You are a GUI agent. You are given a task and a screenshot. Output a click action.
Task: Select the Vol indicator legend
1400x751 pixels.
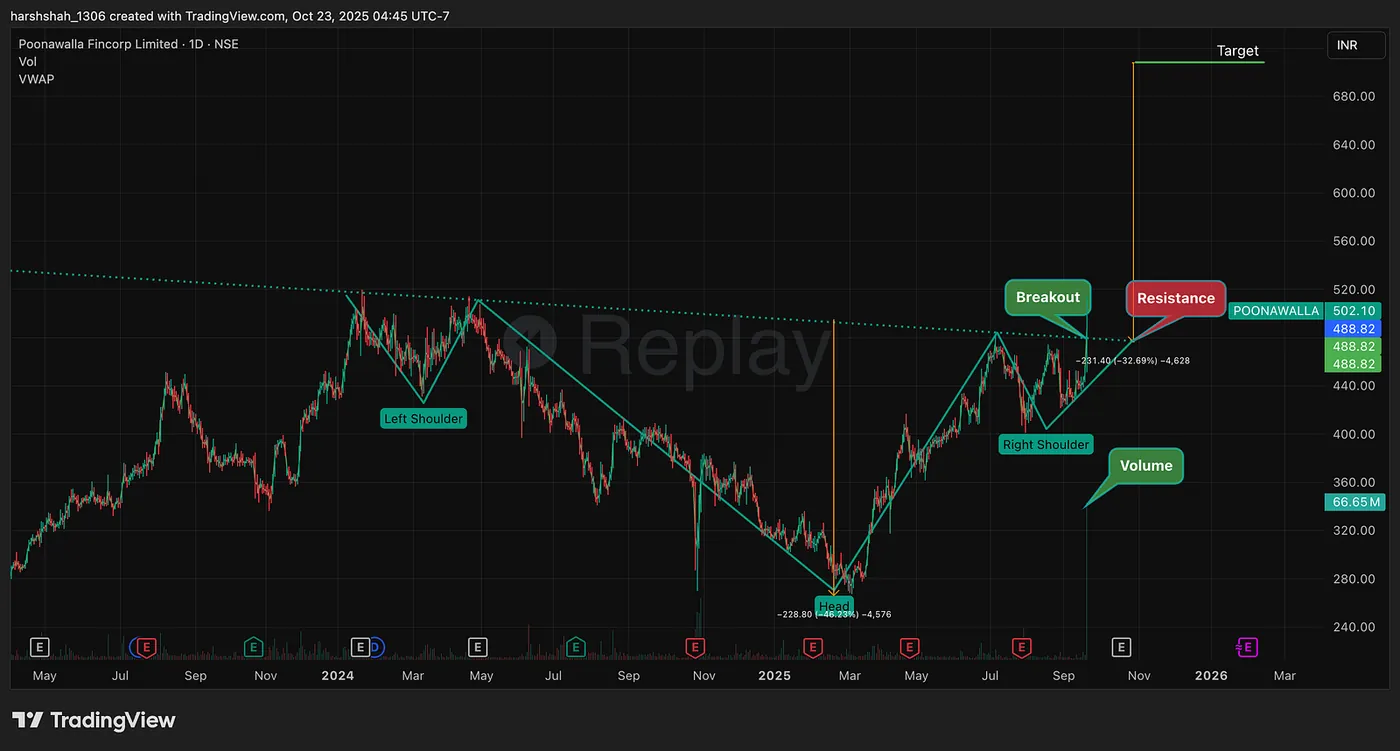click(28, 61)
